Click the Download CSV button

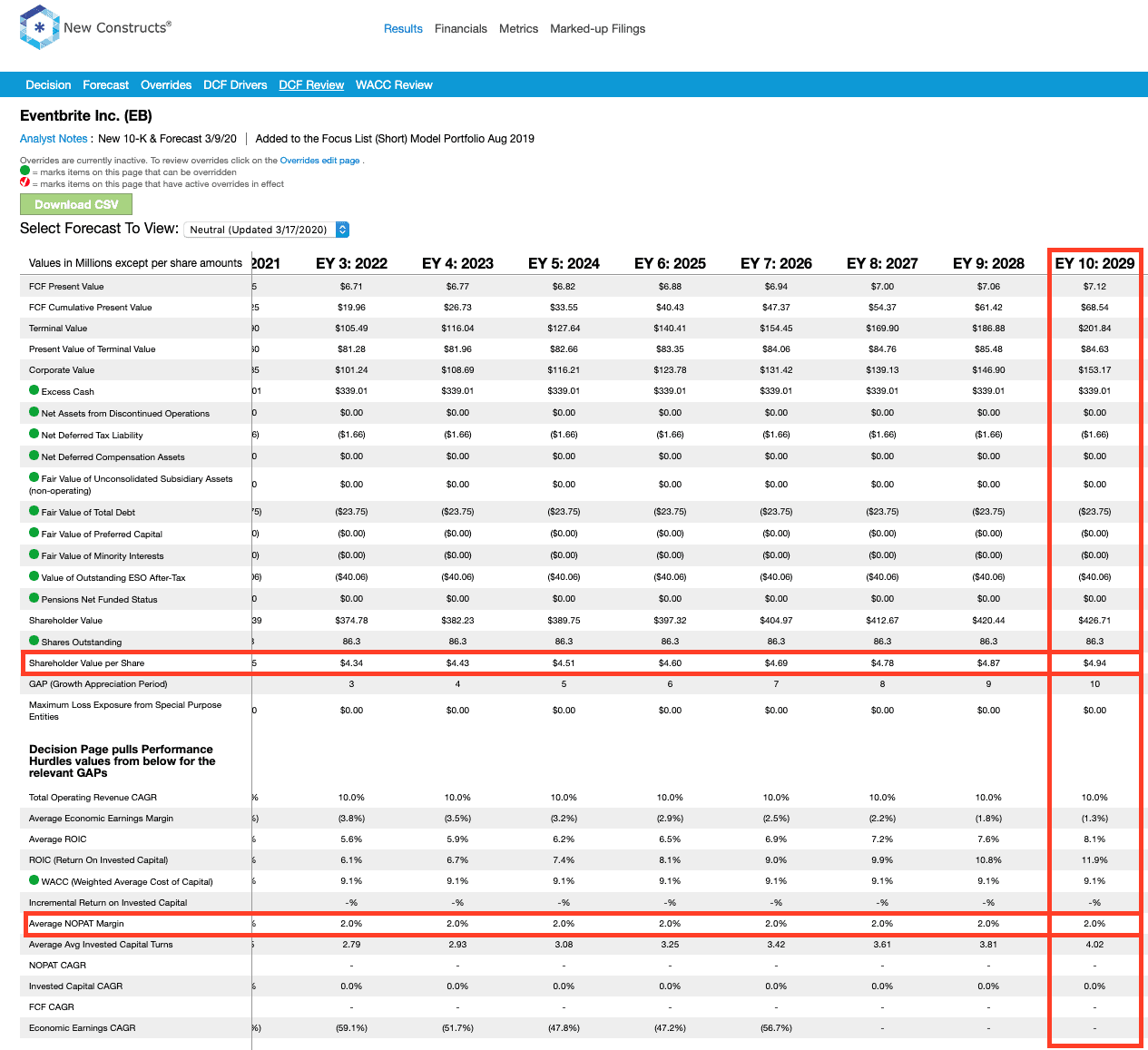point(76,204)
